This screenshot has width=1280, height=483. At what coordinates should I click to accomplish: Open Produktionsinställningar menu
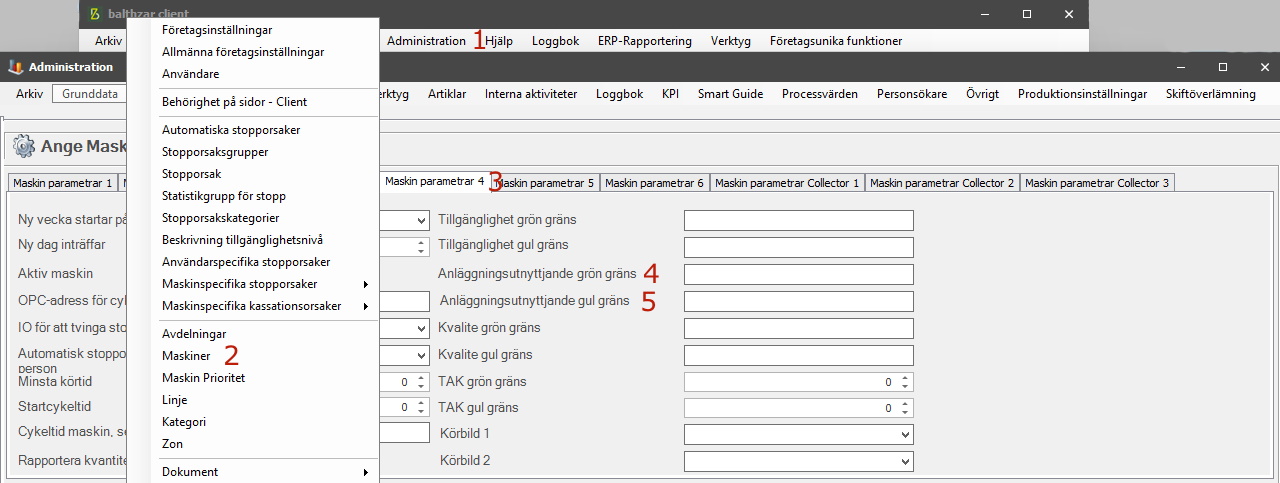[x=1082, y=94]
